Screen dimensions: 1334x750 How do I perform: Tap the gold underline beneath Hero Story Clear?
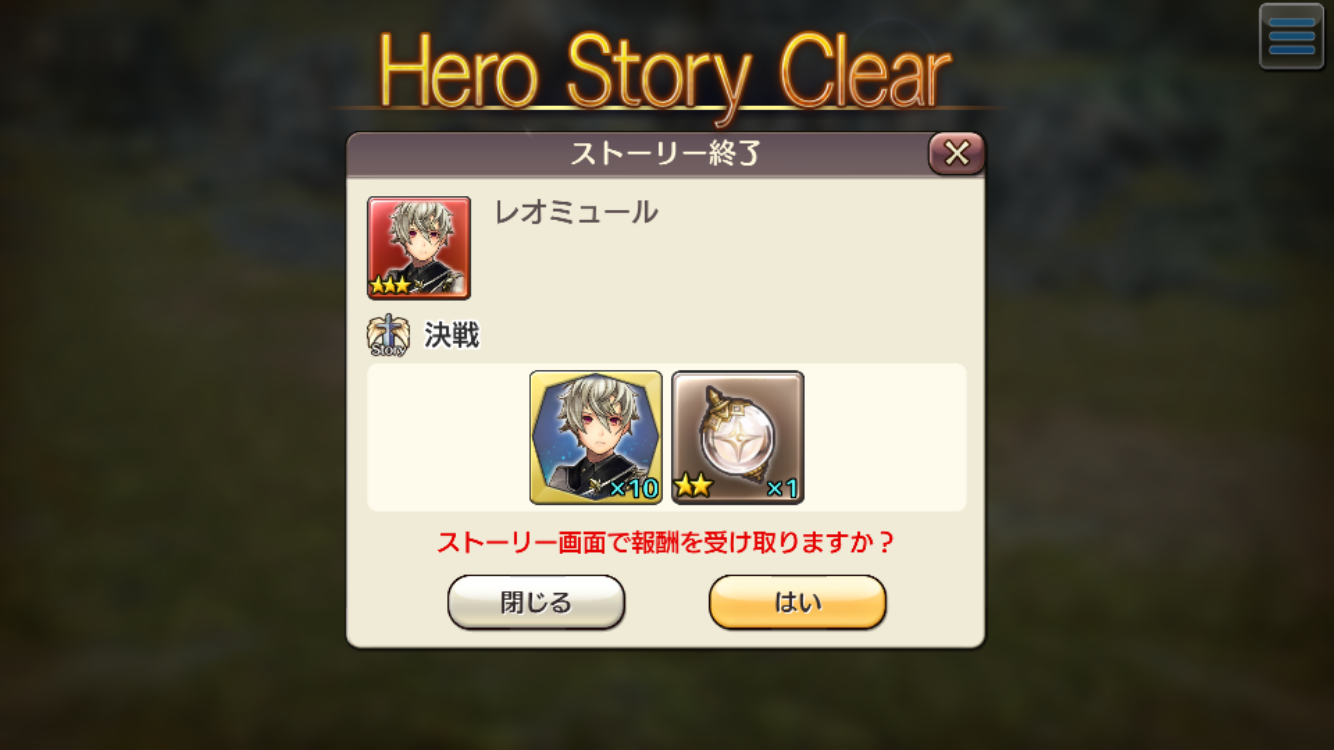[666, 107]
